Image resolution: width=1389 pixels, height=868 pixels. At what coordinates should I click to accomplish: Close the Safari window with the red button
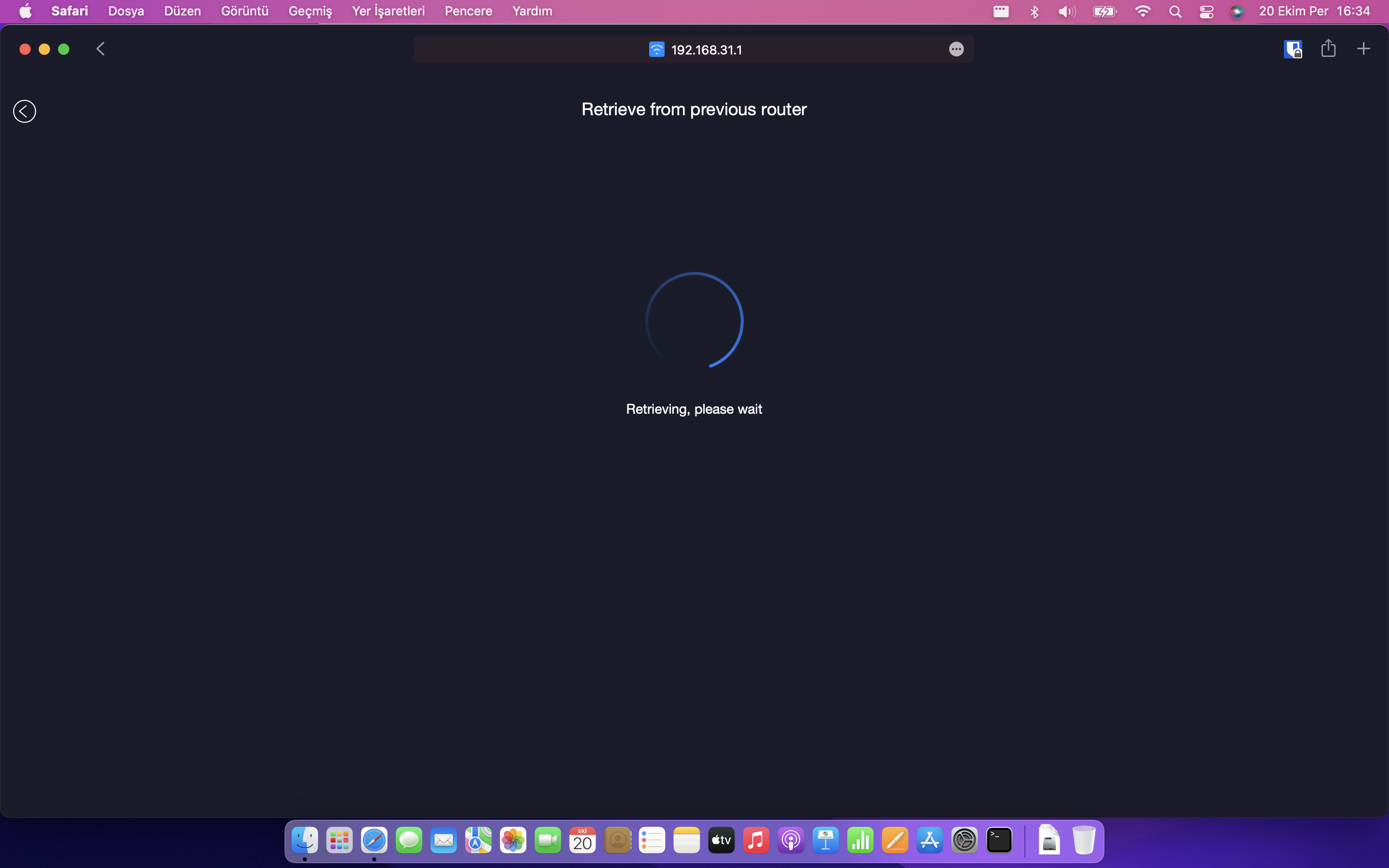tap(25, 49)
